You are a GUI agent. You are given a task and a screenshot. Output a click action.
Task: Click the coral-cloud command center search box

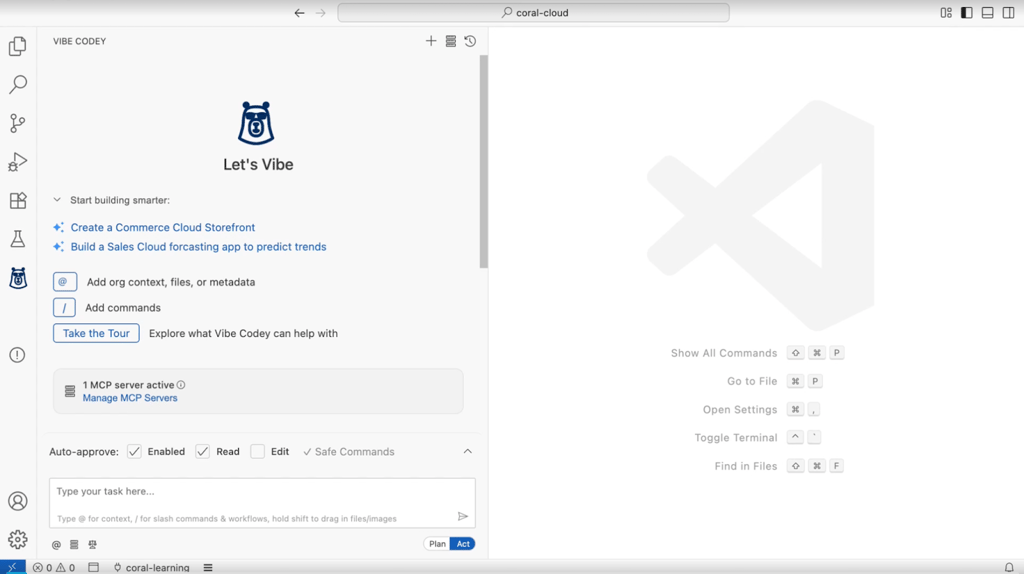point(534,13)
